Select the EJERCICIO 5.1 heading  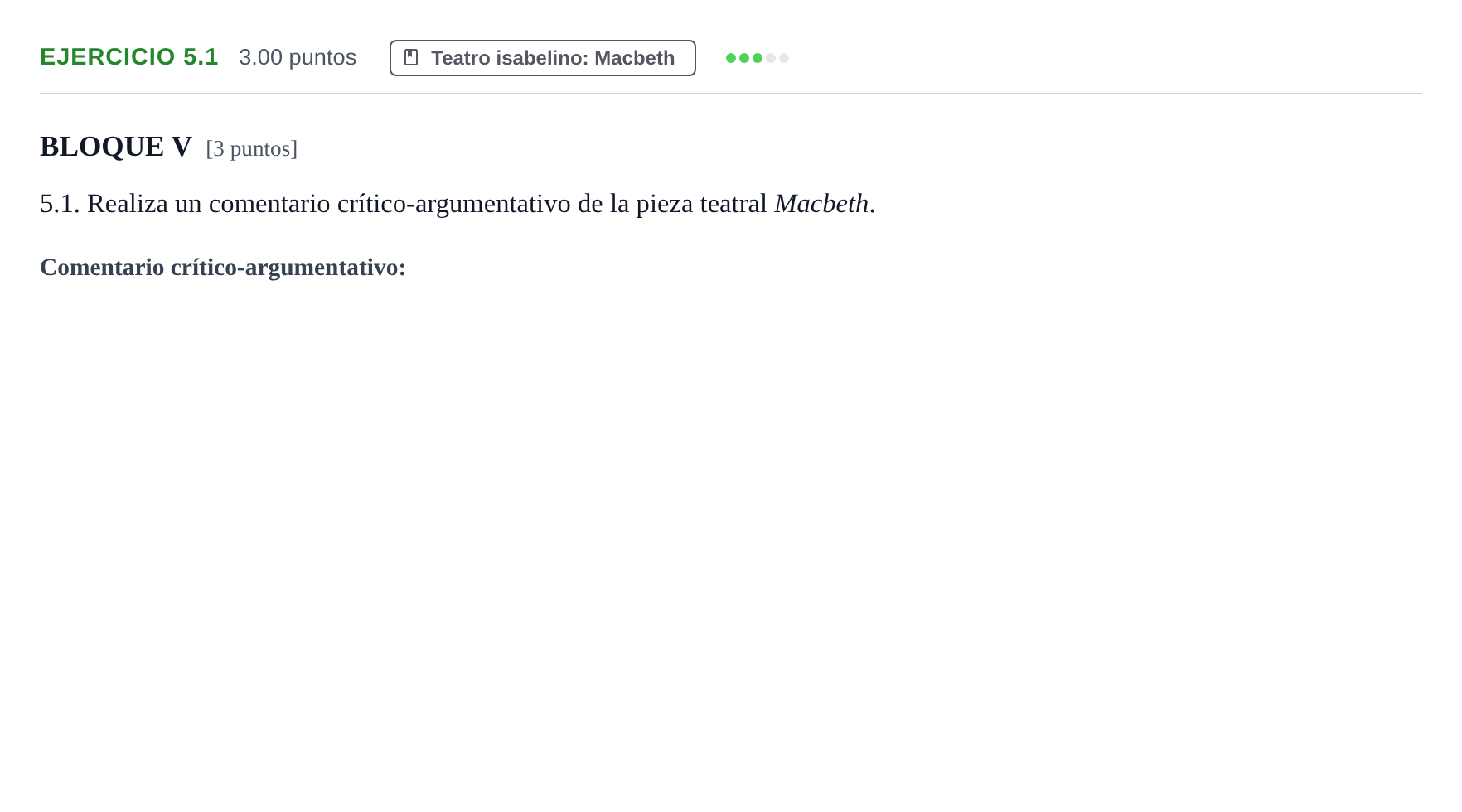tap(129, 57)
